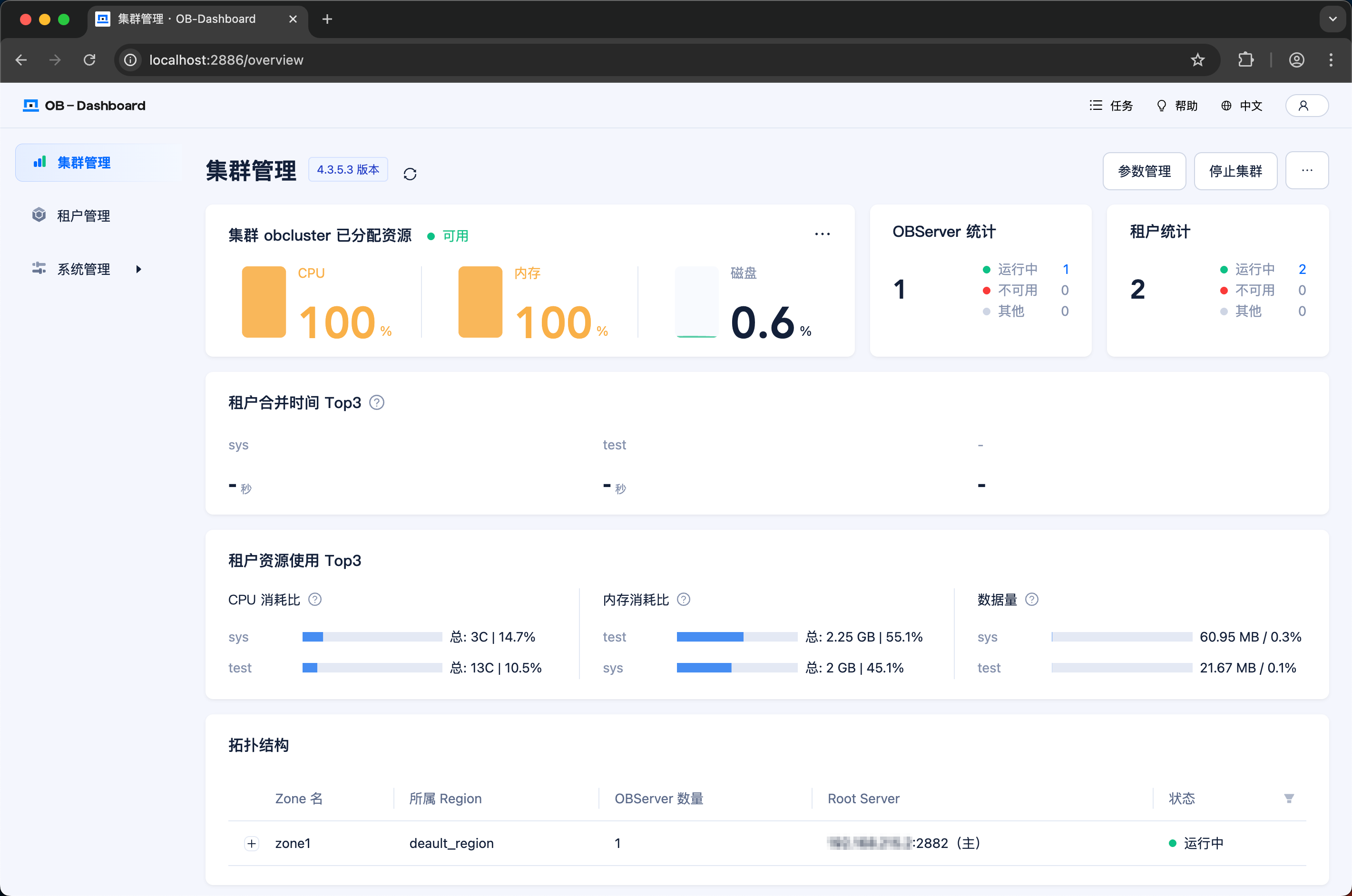This screenshot has width=1352, height=896.
Task: Click the 磁盘 0.6% gauge
Action: click(x=696, y=302)
